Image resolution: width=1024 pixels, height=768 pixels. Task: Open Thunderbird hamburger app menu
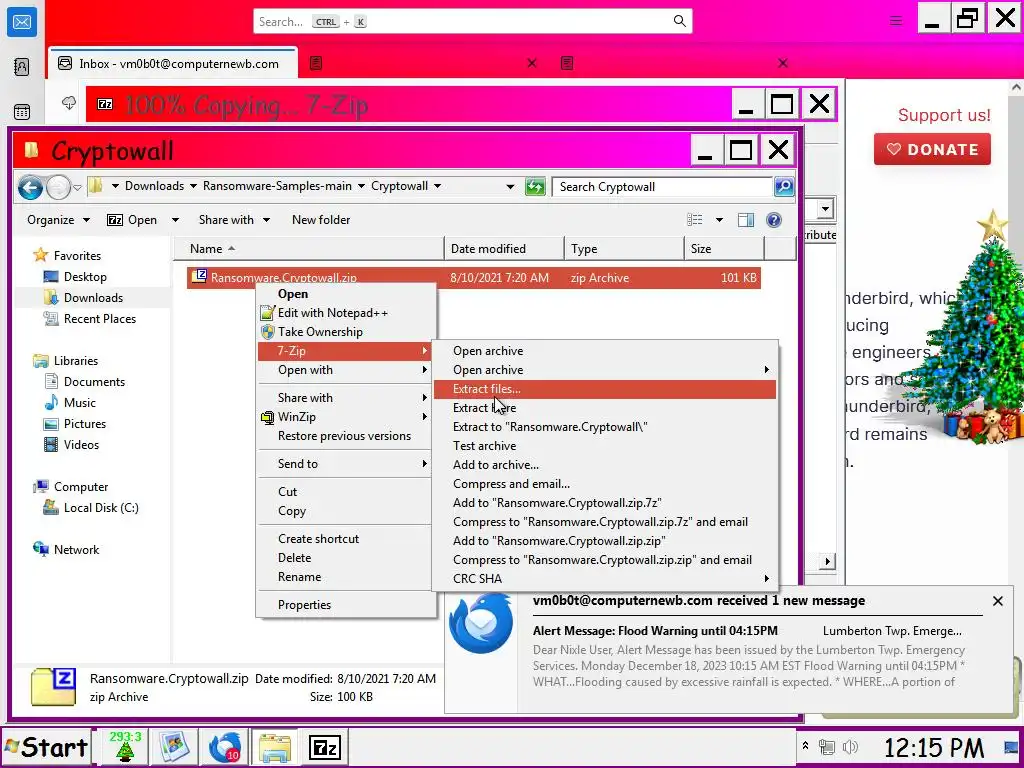click(896, 21)
